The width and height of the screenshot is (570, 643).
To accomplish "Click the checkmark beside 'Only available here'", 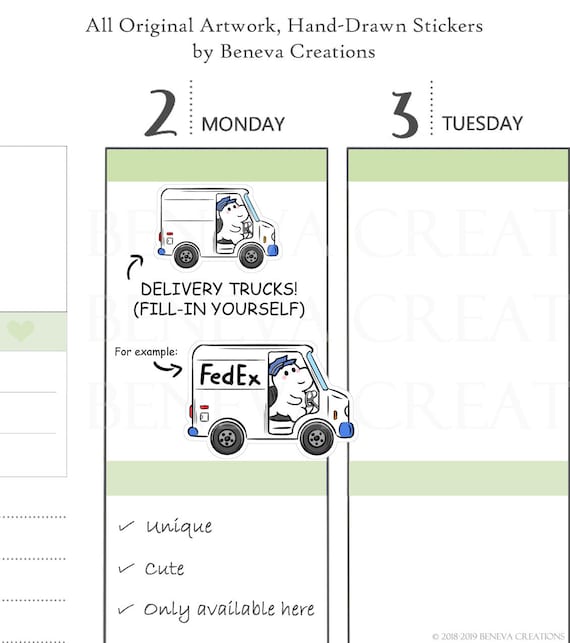I will [125, 609].
